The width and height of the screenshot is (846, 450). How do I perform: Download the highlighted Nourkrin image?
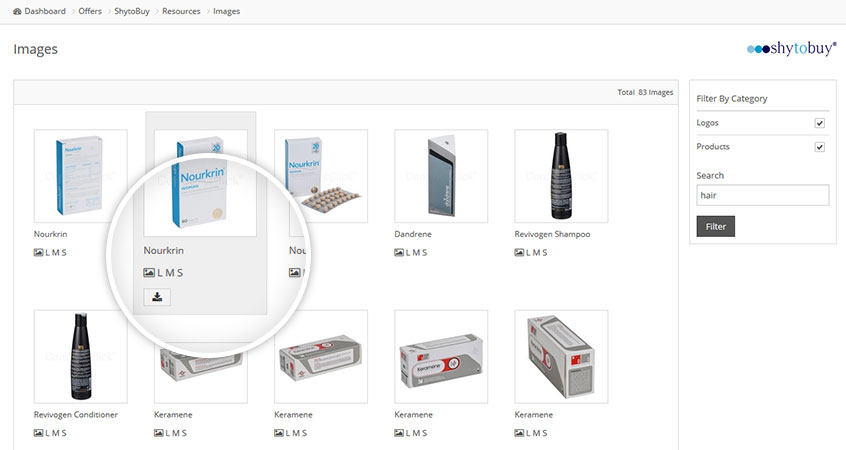point(157,297)
